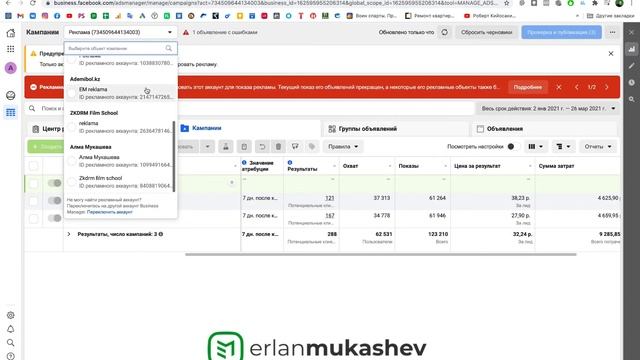The height and width of the screenshot is (360, 640).
Task: Click the undo arrow toolbar icon
Action: tap(262, 147)
